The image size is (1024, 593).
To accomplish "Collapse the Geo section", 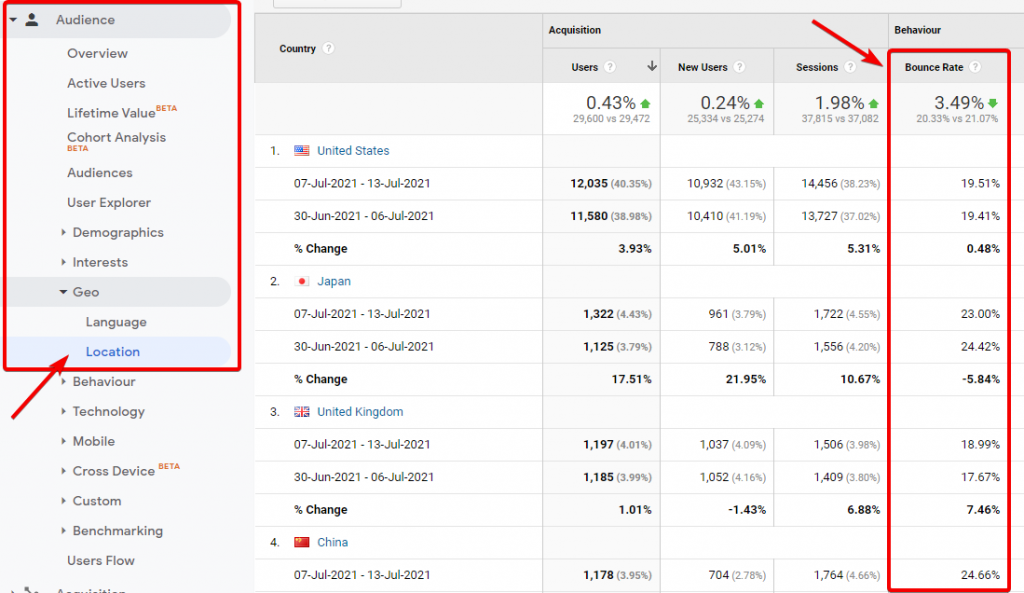I will [x=85, y=292].
